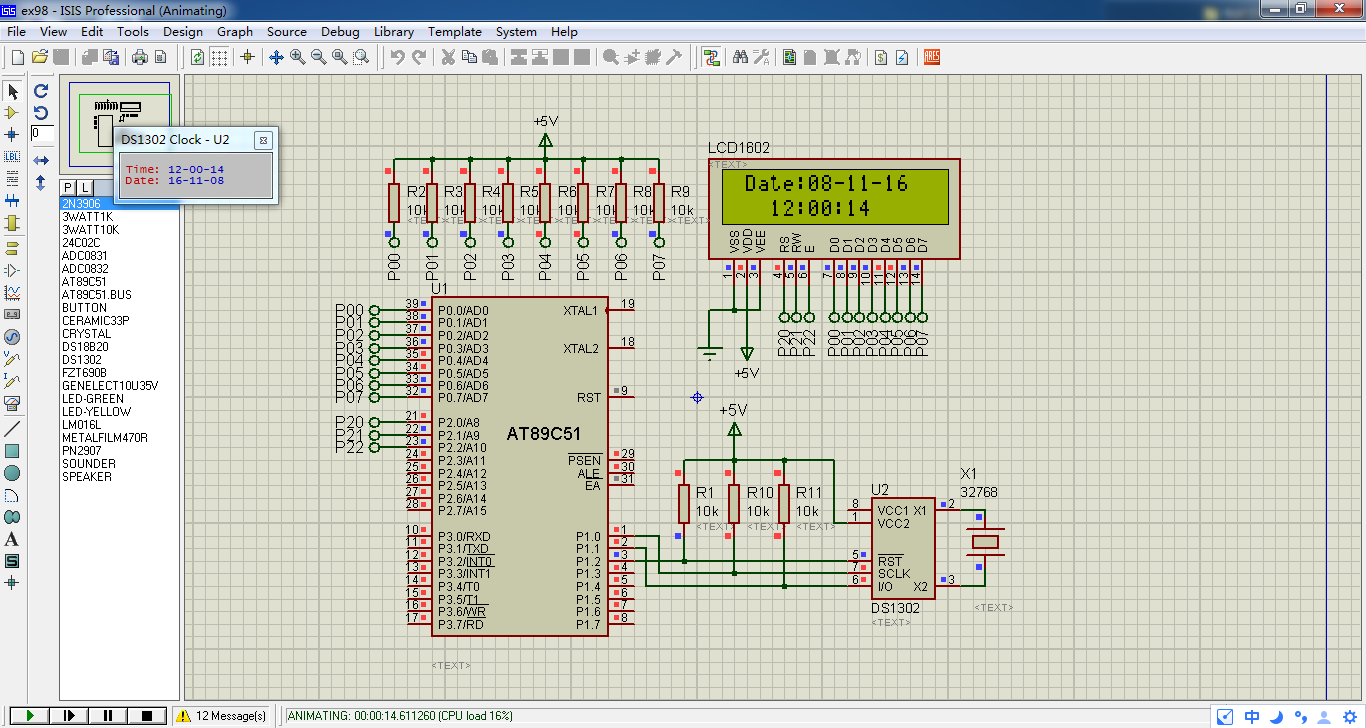Click the Pan/center view arrows icon

point(276,57)
